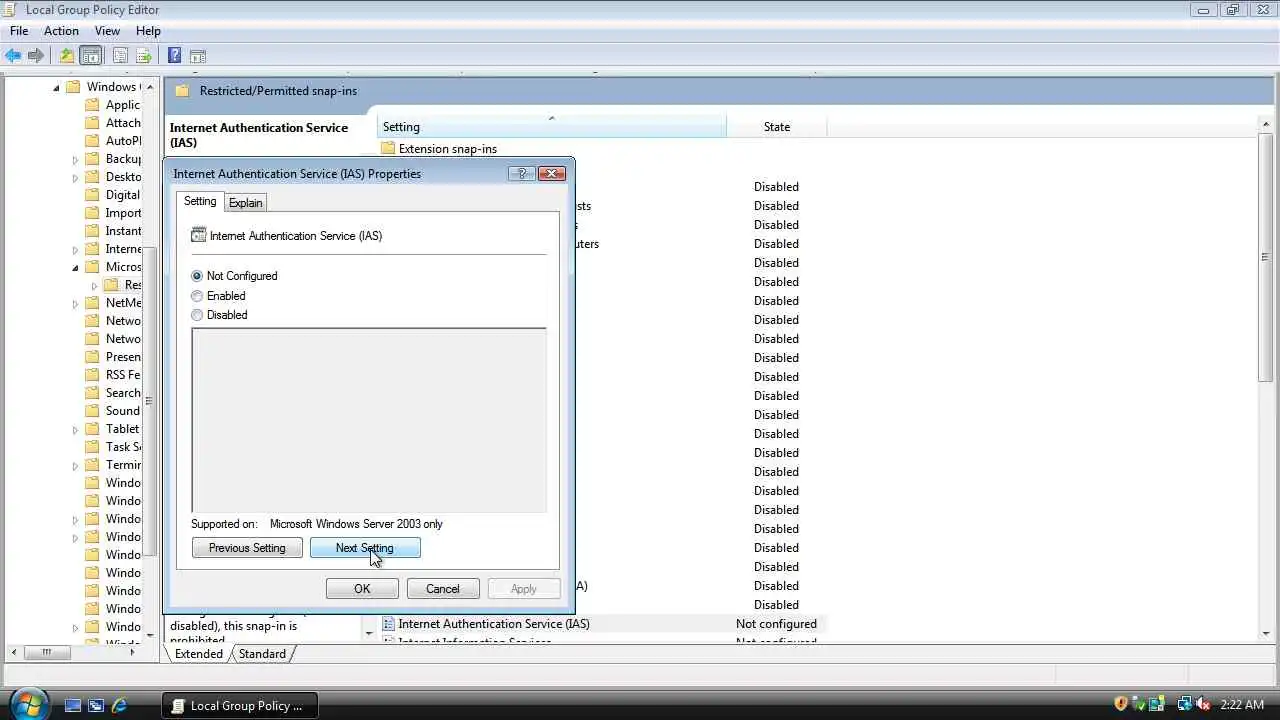Open the Action menu

tap(61, 31)
